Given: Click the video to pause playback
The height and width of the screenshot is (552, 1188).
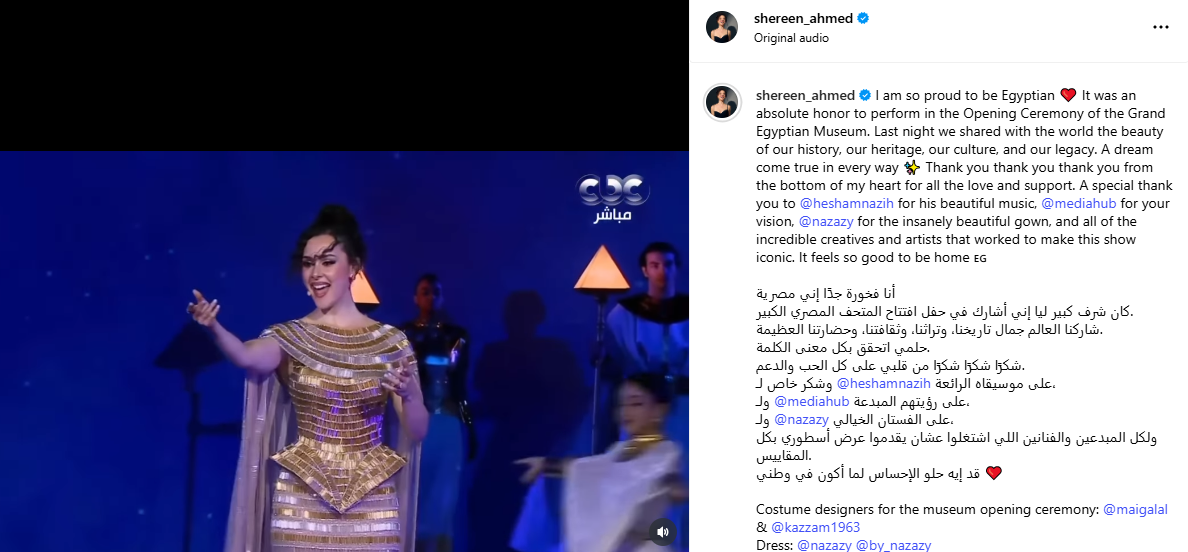Looking at the screenshot, I should 344,351.
